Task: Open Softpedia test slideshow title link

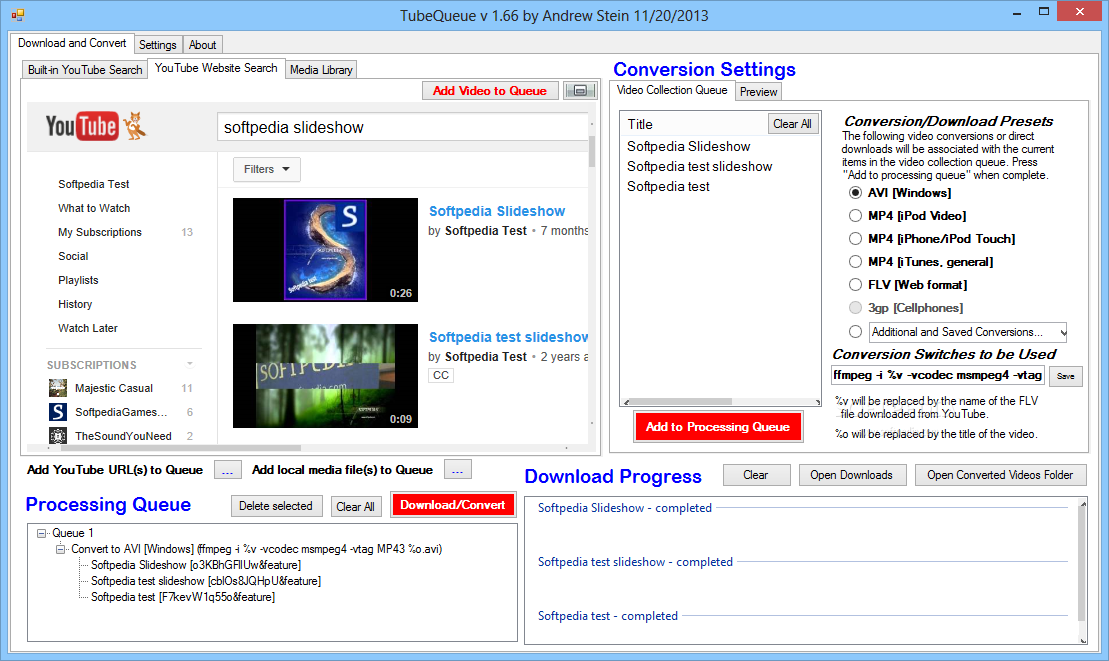Action: (509, 337)
